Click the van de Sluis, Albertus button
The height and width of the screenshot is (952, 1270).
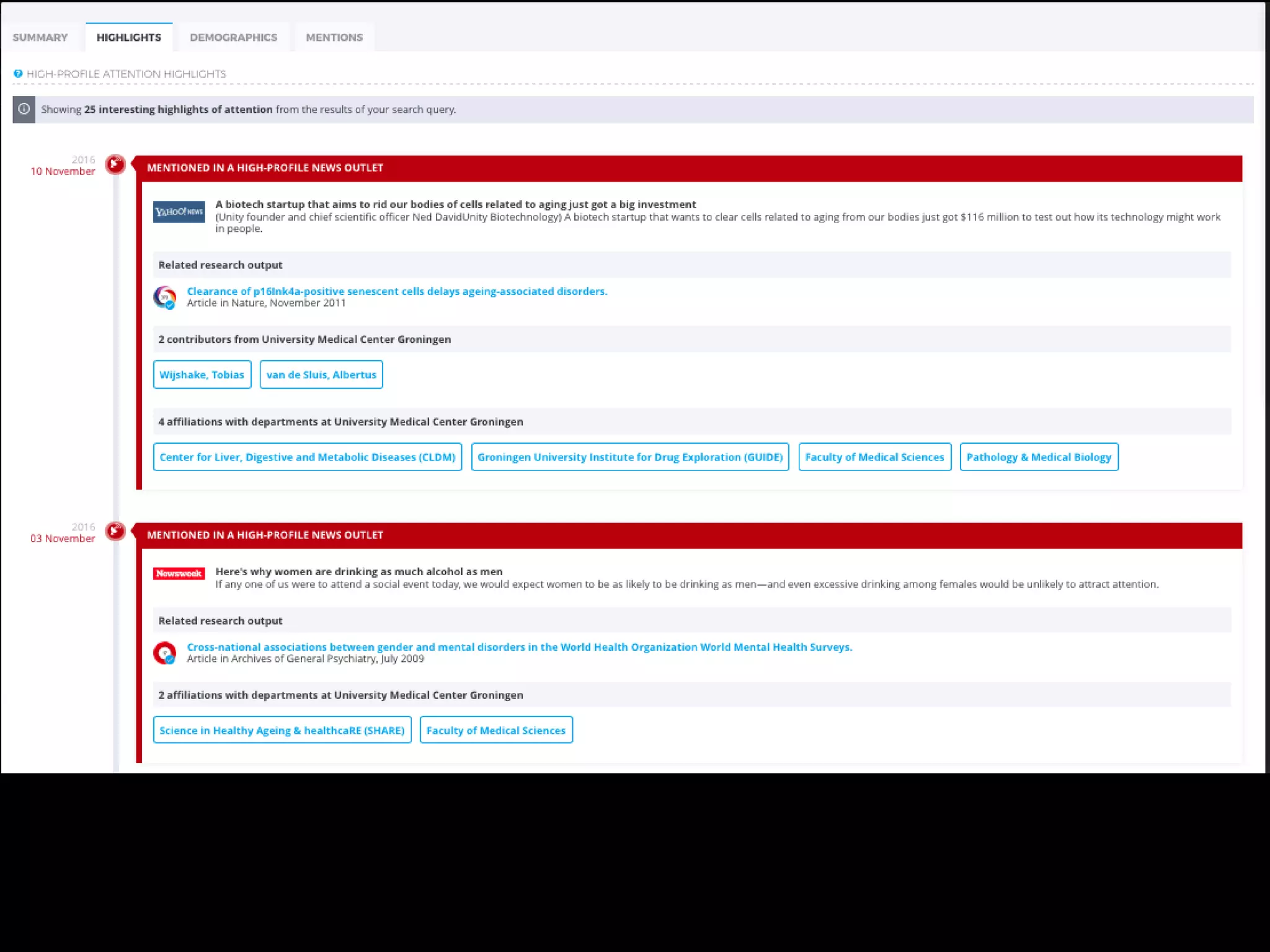(x=321, y=374)
